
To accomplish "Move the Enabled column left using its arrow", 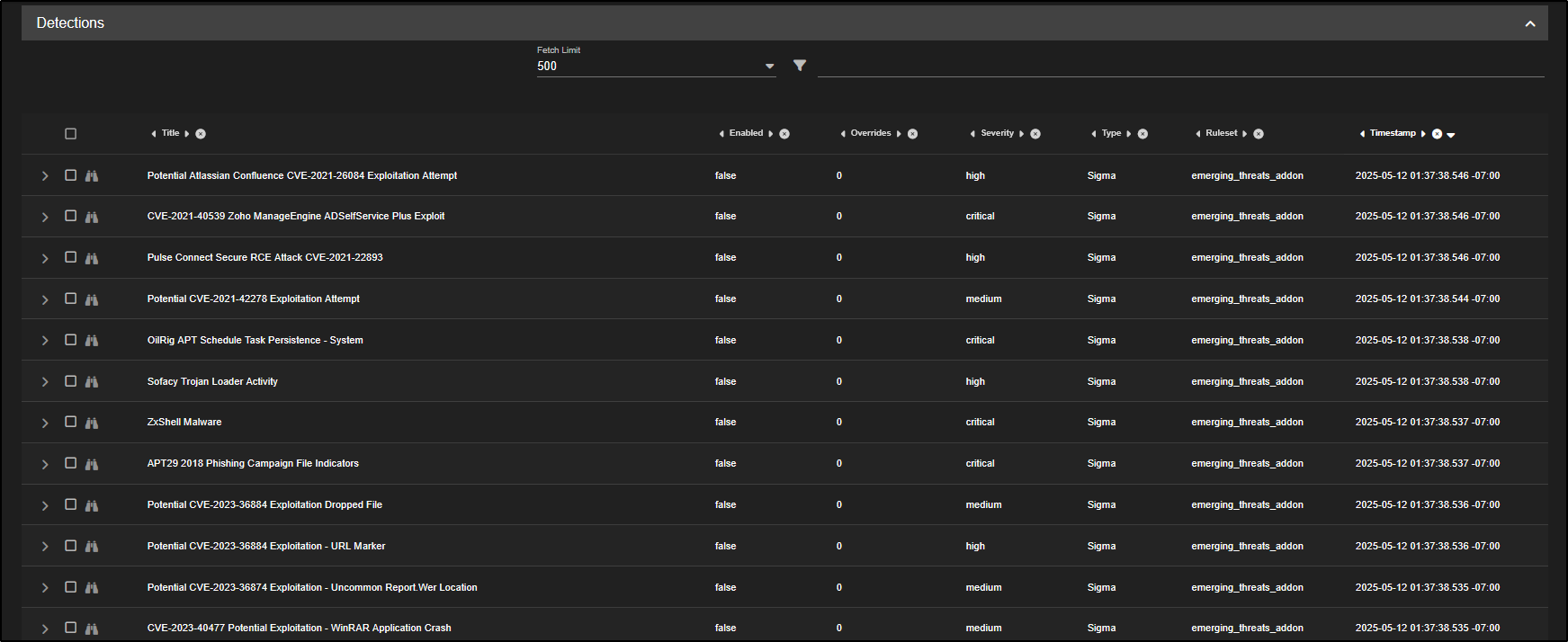I will 721,134.
